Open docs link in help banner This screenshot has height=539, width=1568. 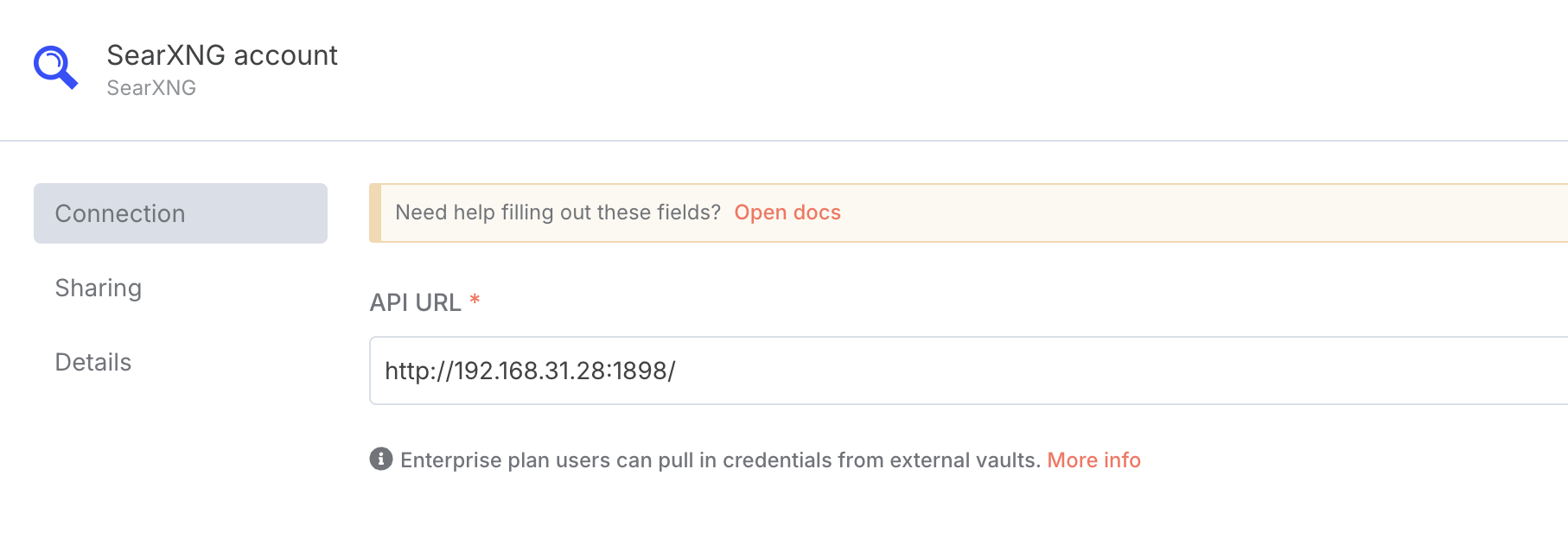pyautogui.click(x=787, y=212)
